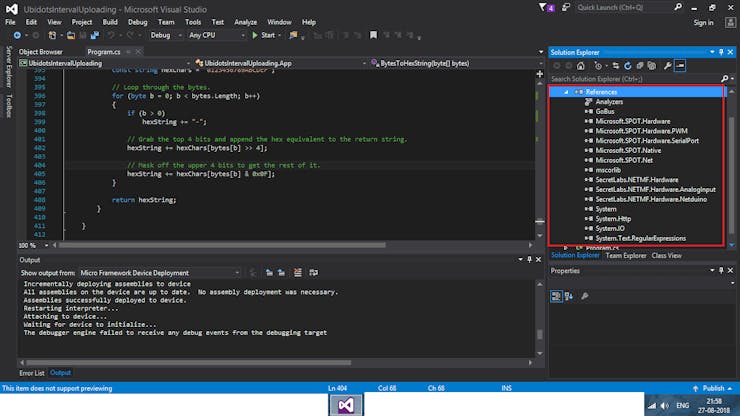Click the bookmark icon in the toolbar
The image size is (740, 416).
tap(373, 35)
